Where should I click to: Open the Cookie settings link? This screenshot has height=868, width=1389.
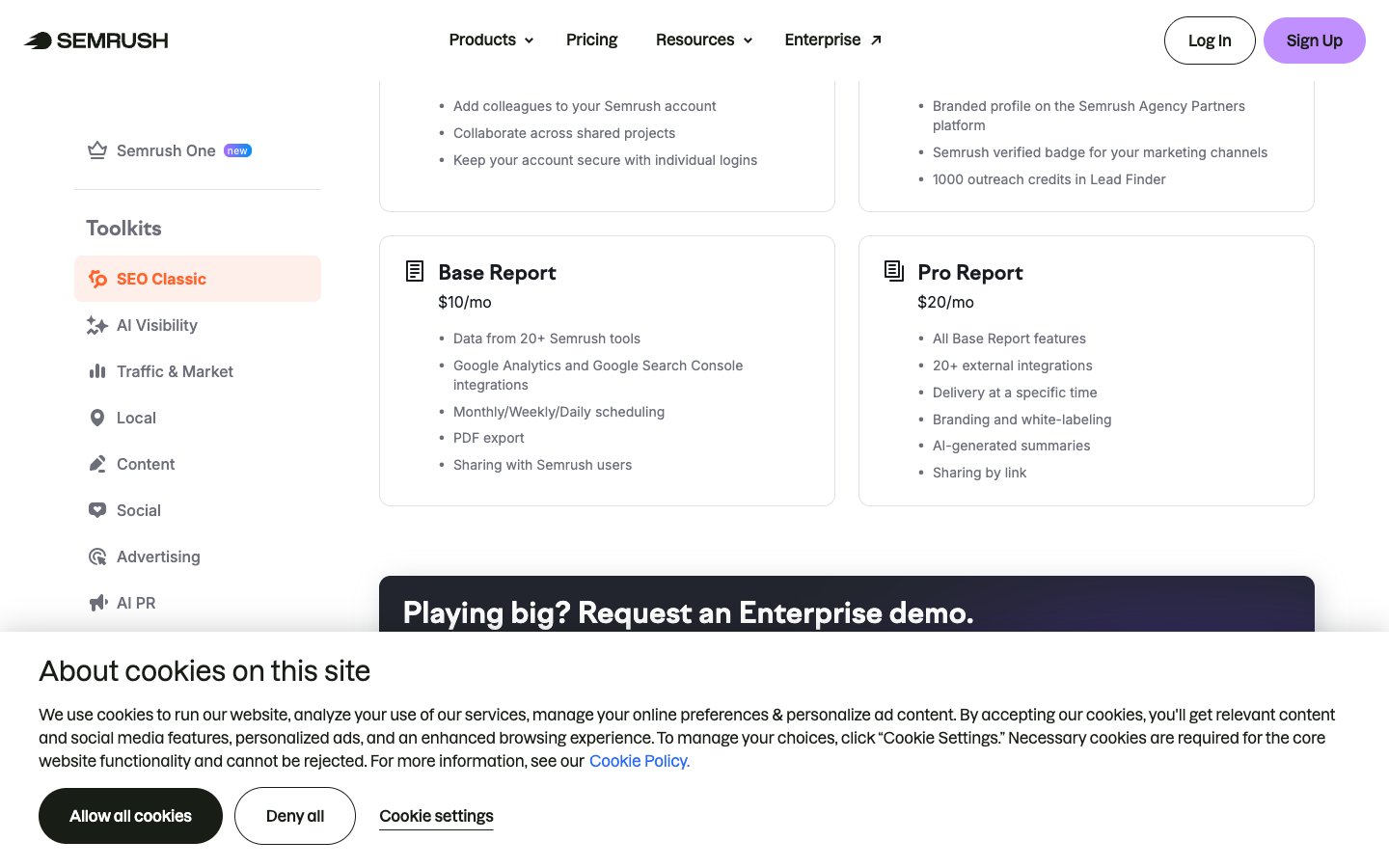[436, 816]
